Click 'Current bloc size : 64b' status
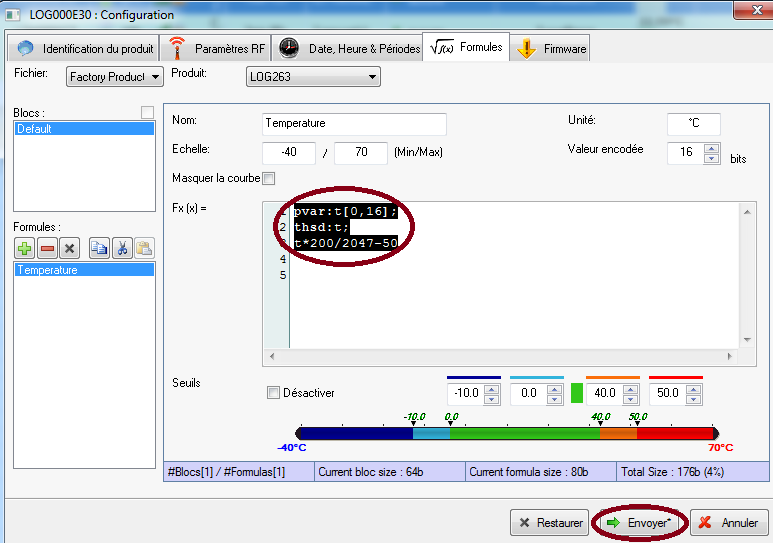The width and height of the screenshot is (773, 543). 390,472
